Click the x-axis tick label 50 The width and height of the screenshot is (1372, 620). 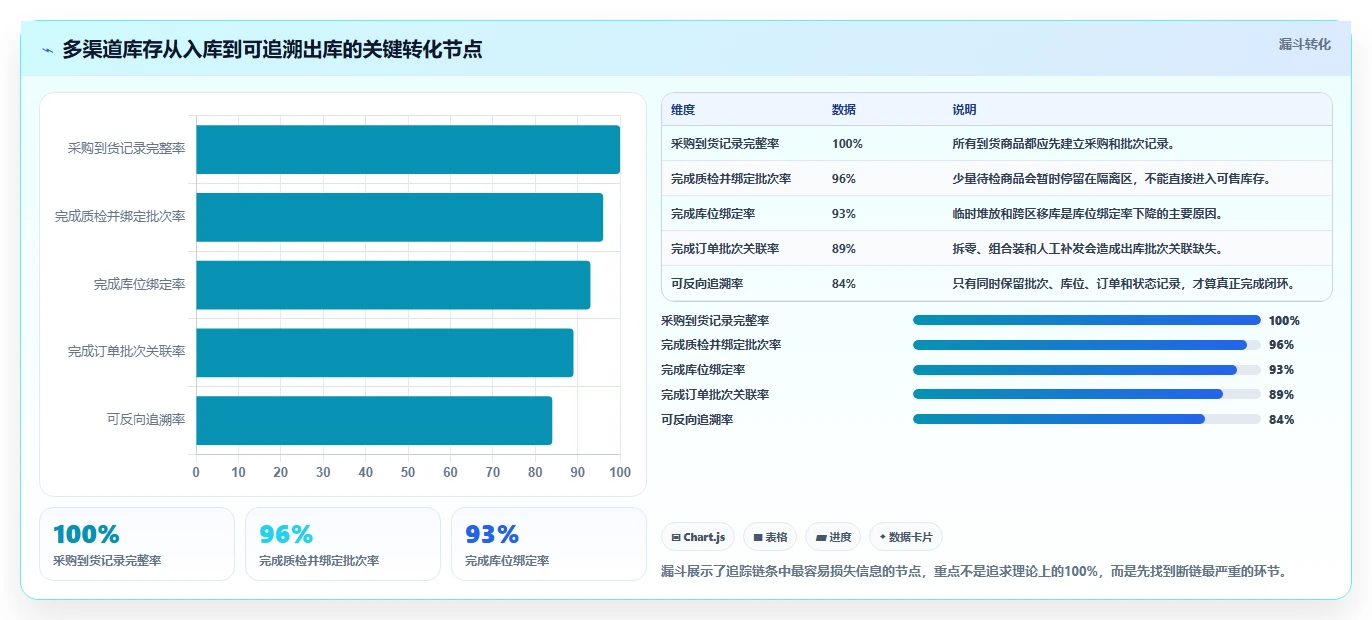408,472
